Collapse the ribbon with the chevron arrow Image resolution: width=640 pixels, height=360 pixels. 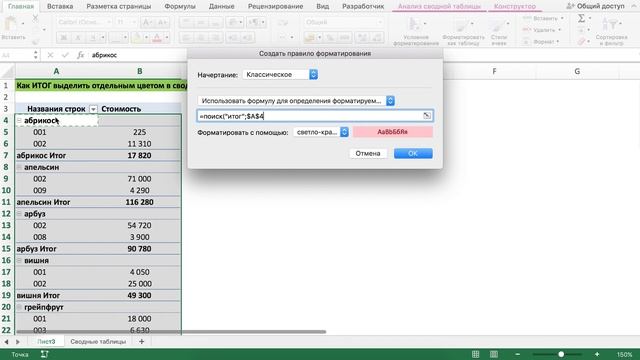pyautogui.click(x=634, y=6)
